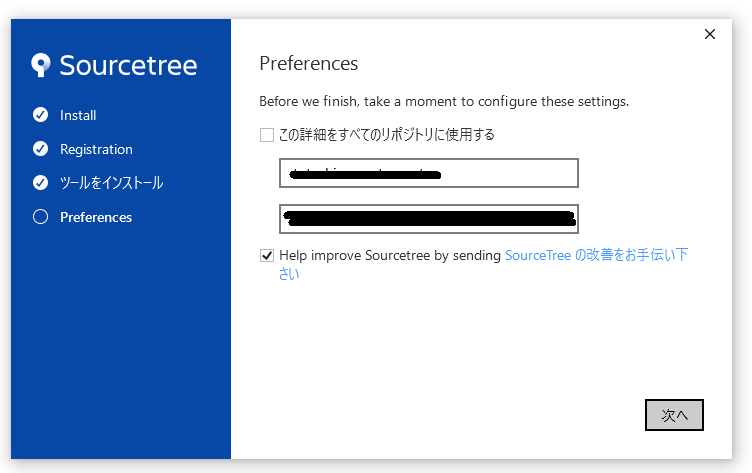The image size is (752, 473).
Task: Uncheck the Help improve Sourcetree checkbox
Action: pyautogui.click(x=267, y=255)
